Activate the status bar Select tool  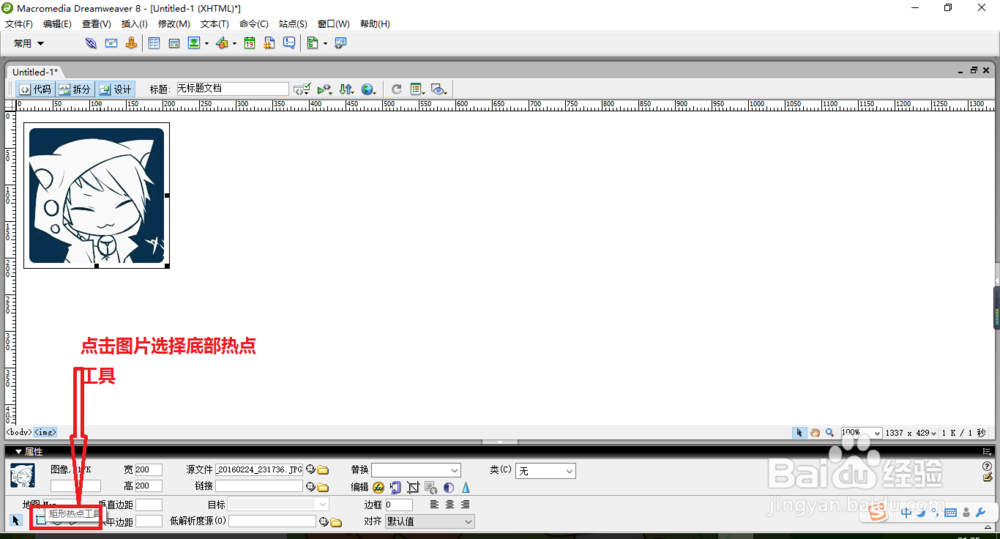click(x=799, y=432)
